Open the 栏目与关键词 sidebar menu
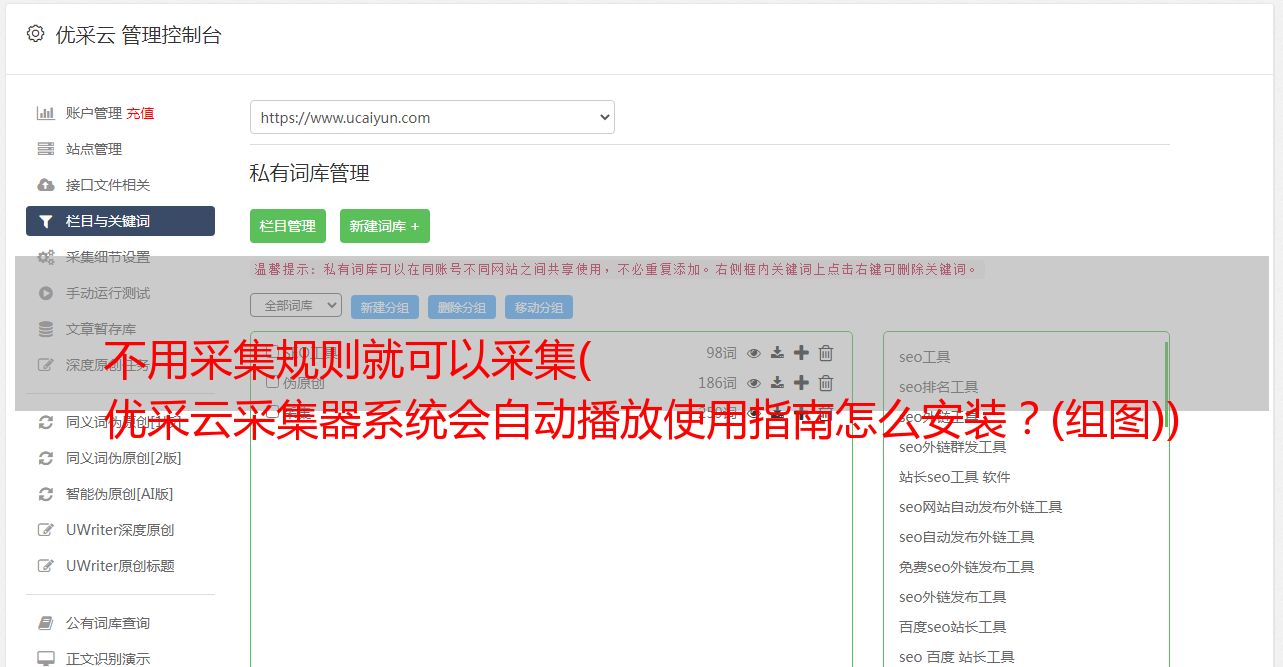The width and height of the screenshot is (1283, 667). point(120,221)
